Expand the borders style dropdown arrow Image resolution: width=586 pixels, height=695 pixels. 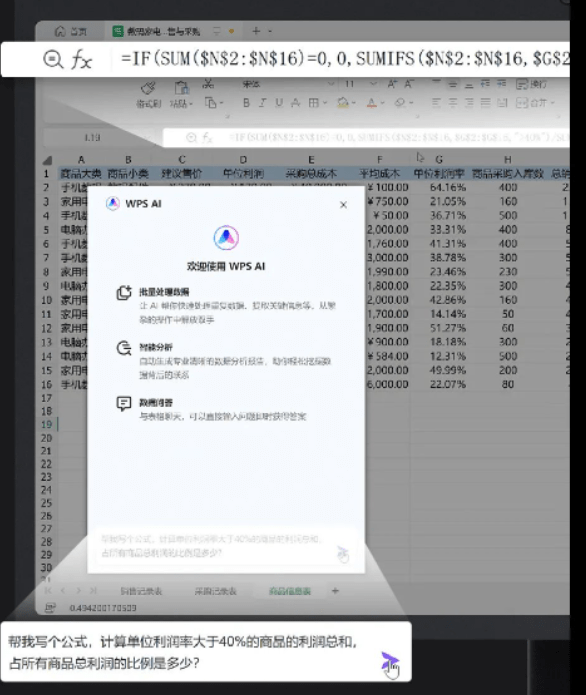[325, 103]
